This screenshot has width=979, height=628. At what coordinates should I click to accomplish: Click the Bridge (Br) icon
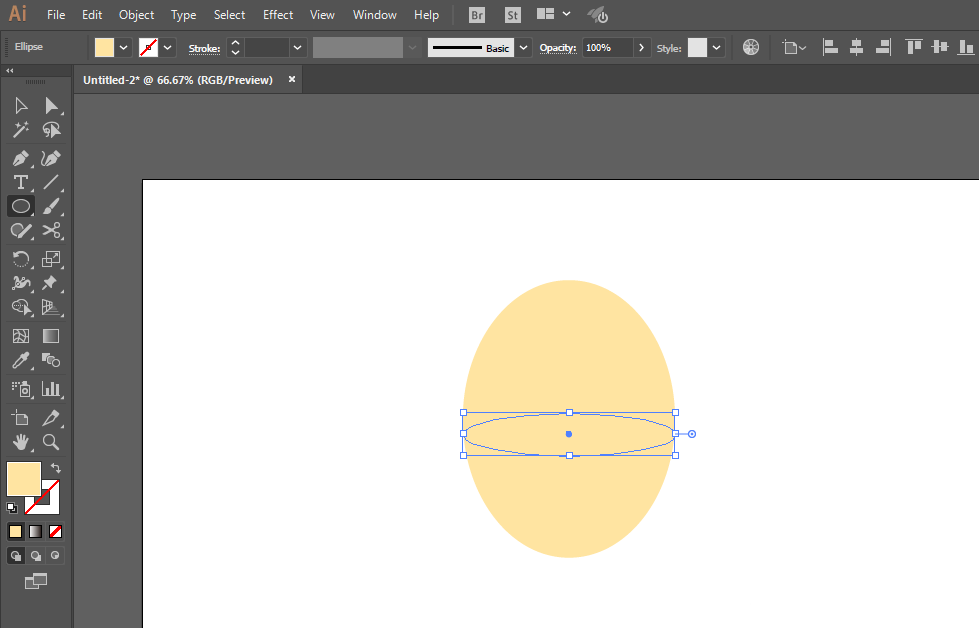click(477, 15)
